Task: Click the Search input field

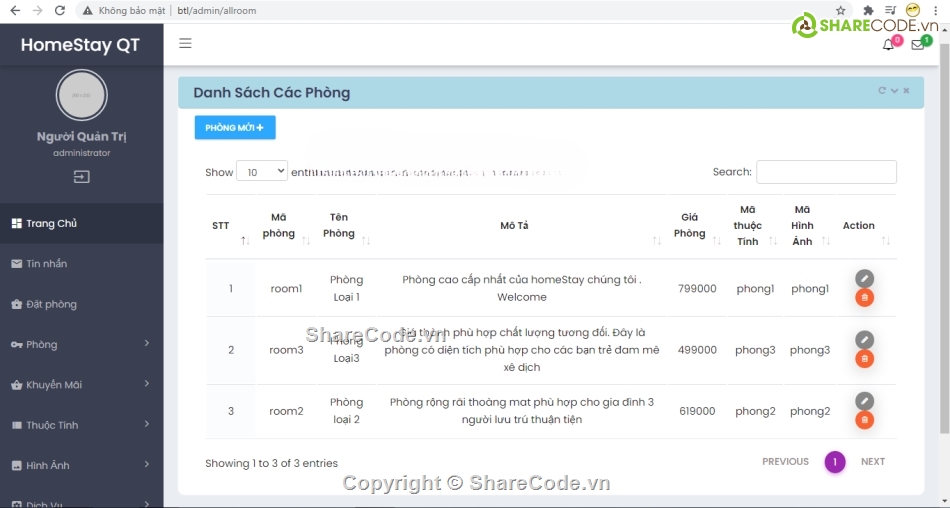Action: (826, 172)
